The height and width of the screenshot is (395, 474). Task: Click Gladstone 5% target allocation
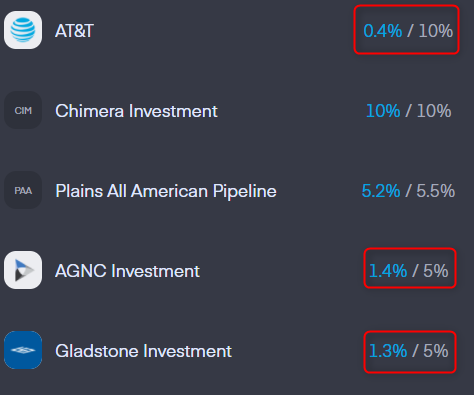pyautogui.click(x=436, y=351)
